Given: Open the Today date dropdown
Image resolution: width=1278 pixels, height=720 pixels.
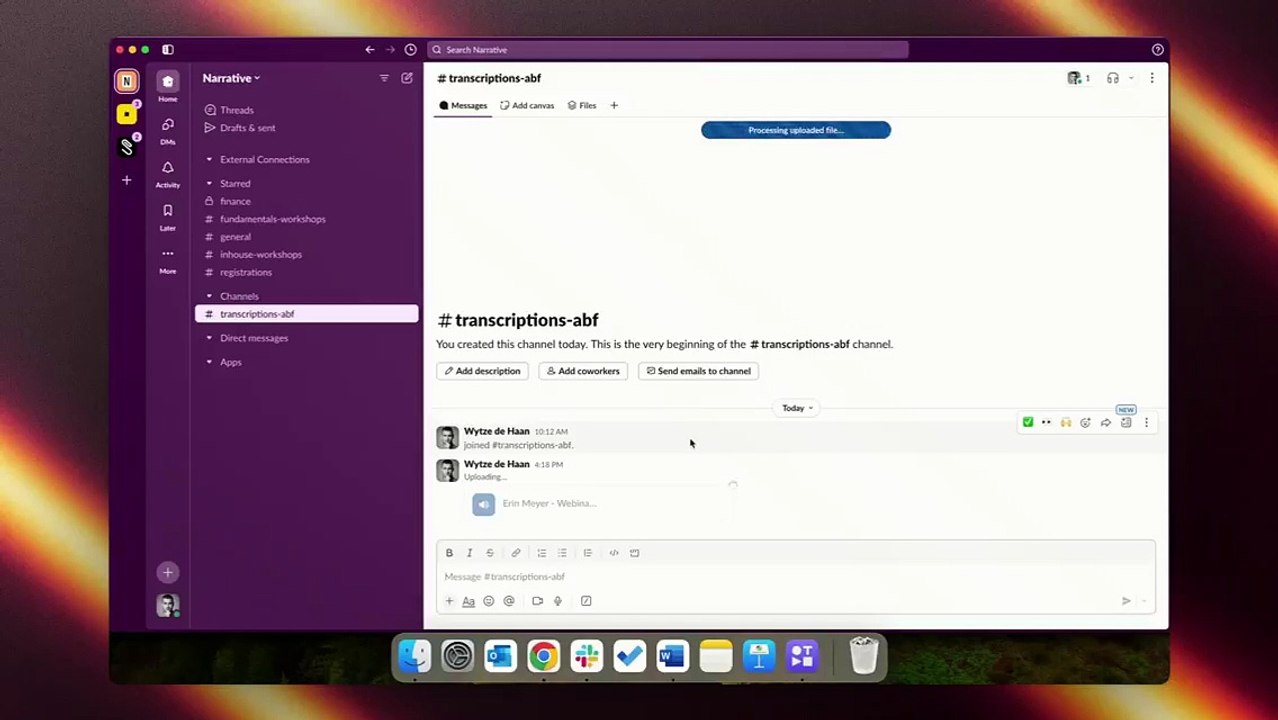Looking at the screenshot, I should 797,408.
